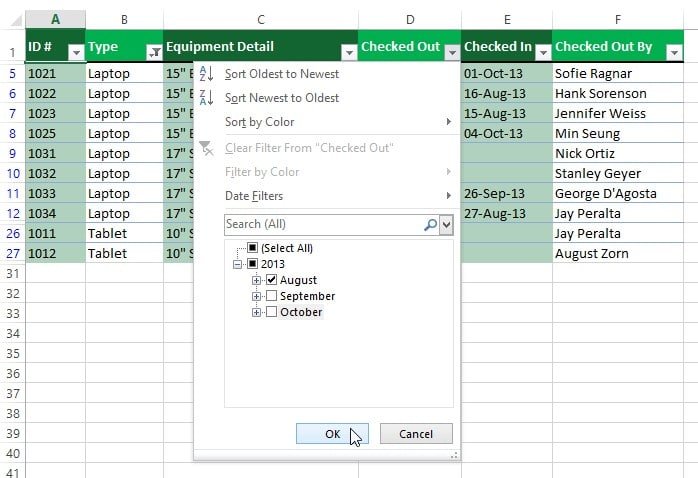Screen dimensions: 698x478
Task: Open the Filter by Color submenu
Action: coord(326,172)
